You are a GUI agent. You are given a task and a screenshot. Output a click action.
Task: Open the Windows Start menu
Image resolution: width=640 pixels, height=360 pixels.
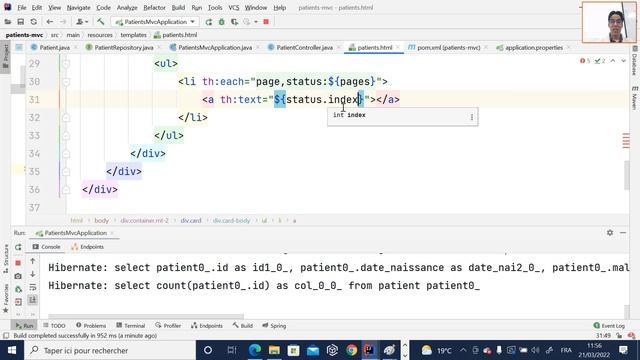pos(12,350)
